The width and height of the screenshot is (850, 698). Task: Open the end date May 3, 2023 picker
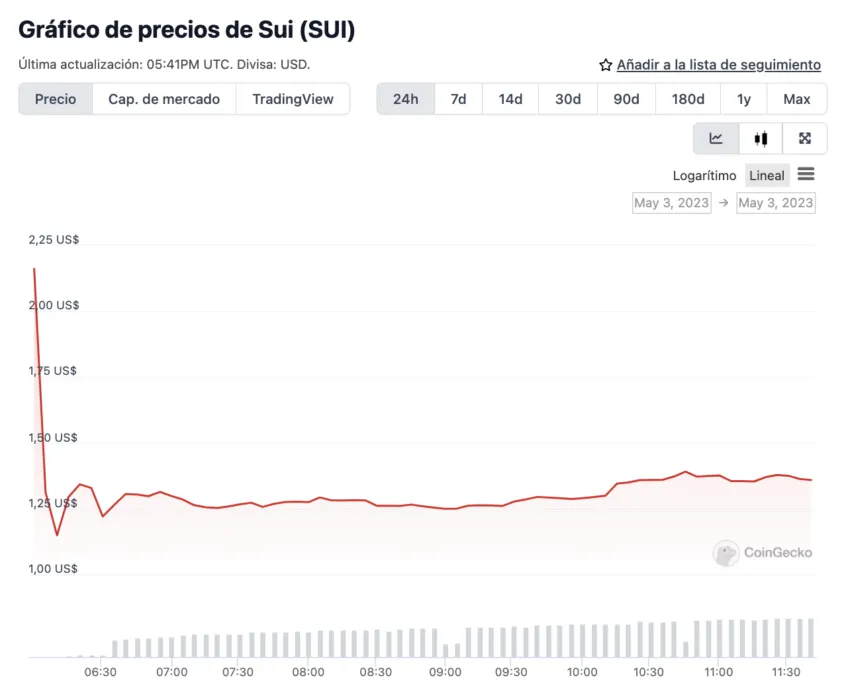pos(776,203)
